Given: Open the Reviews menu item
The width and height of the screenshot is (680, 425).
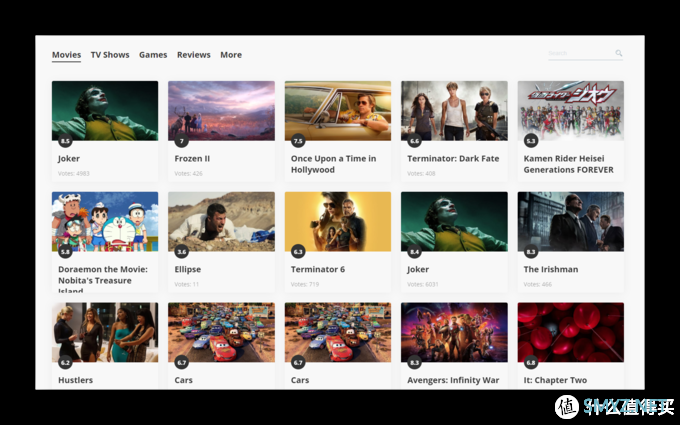Looking at the screenshot, I should pyautogui.click(x=193, y=55).
